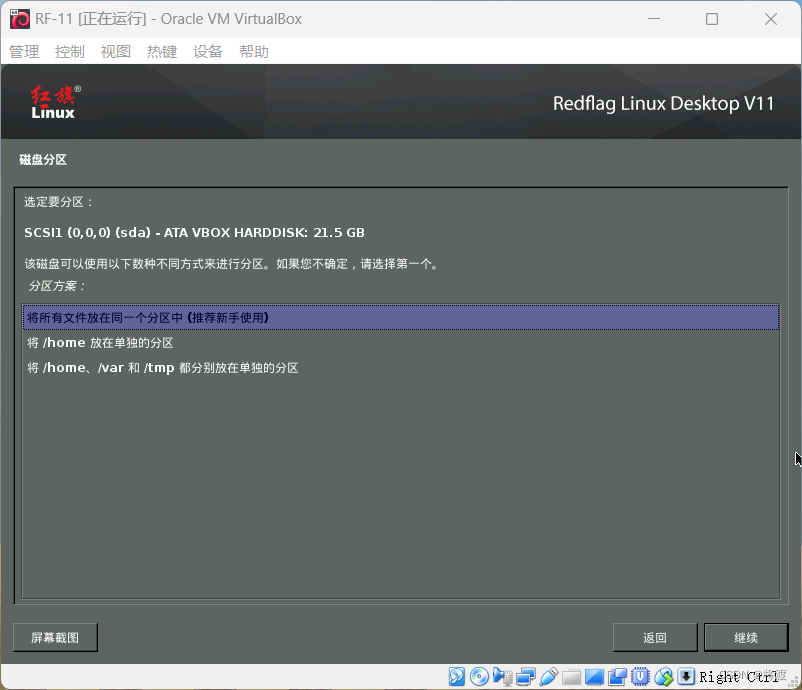Click the VirtualBox window title icon
Viewport: 802px width, 690px height.
pyautogui.click(x=20, y=19)
